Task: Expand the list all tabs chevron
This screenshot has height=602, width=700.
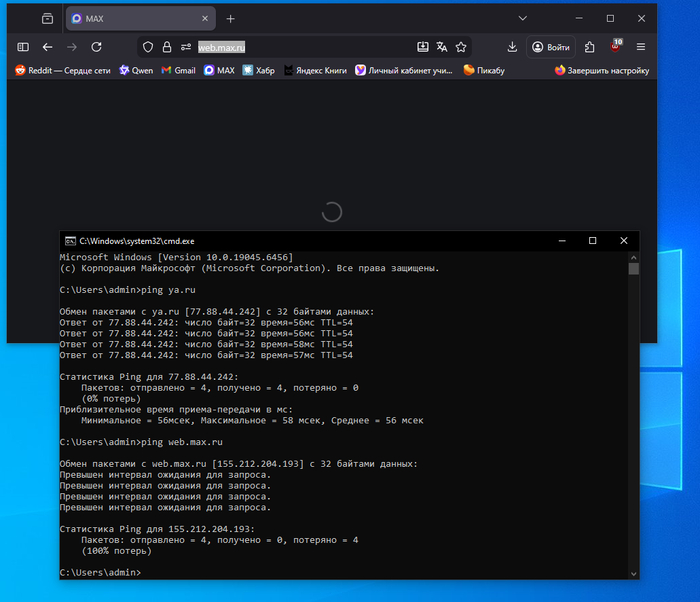Action: (523, 18)
